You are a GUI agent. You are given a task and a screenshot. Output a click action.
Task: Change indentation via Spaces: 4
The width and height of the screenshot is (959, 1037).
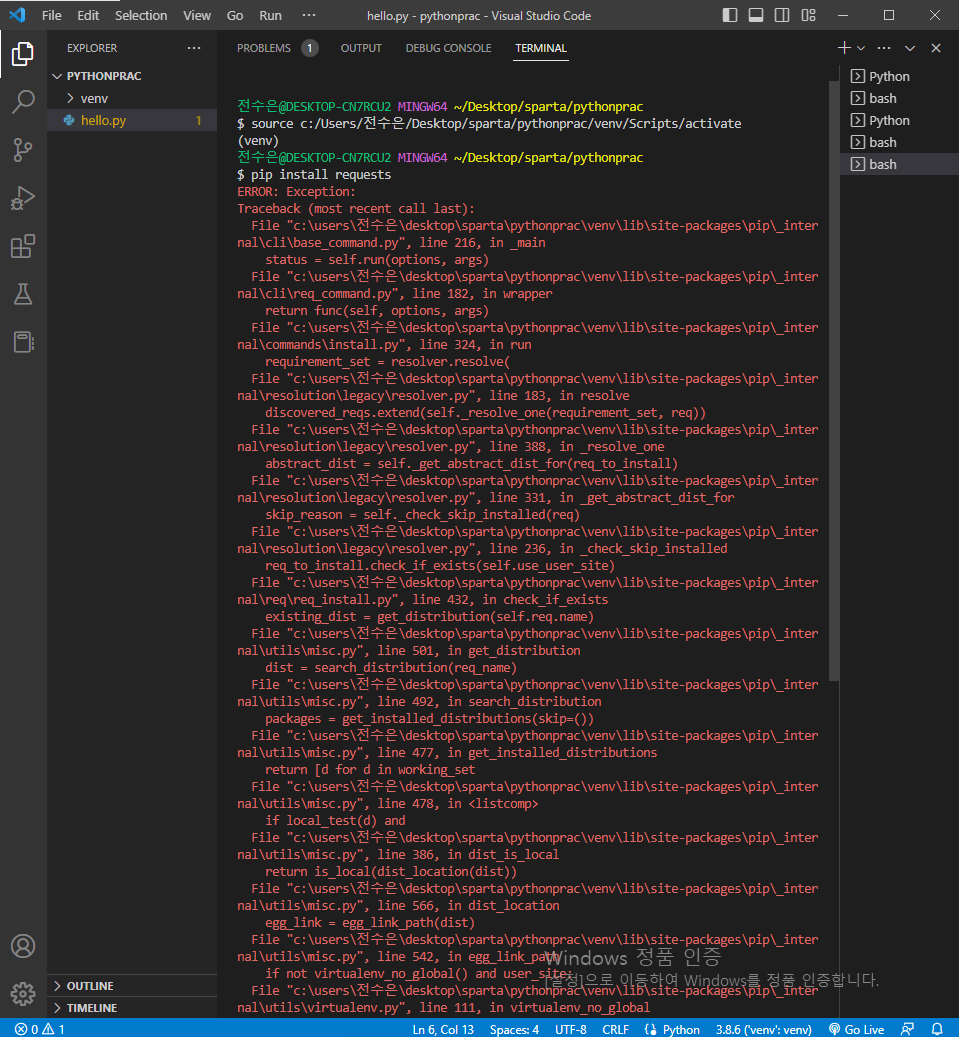pyautogui.click(x=515, y=1029)
